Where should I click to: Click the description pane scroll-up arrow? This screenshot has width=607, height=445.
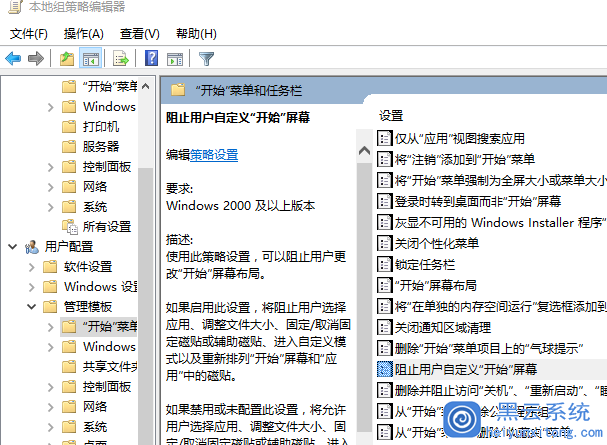(x=364, y=151)
